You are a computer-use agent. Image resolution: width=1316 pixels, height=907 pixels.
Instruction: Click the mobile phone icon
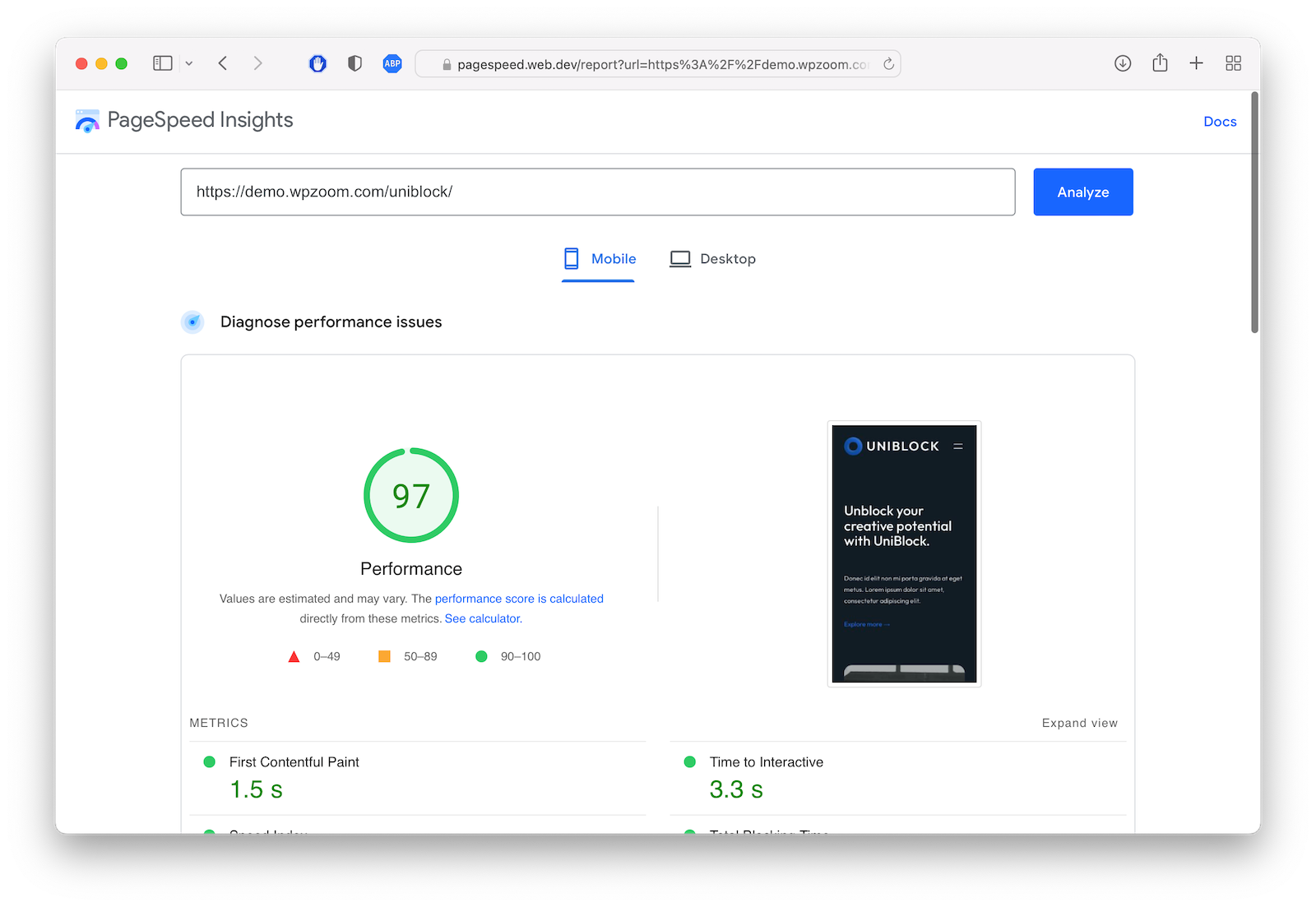coord(572,259)
